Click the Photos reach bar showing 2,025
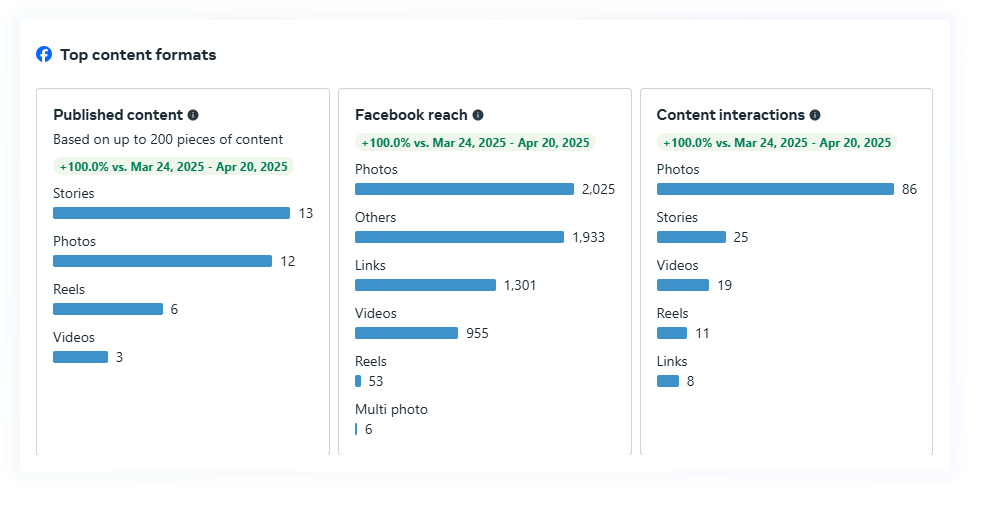This screenshot has height=511, width=989. click(x=464, y=189)
